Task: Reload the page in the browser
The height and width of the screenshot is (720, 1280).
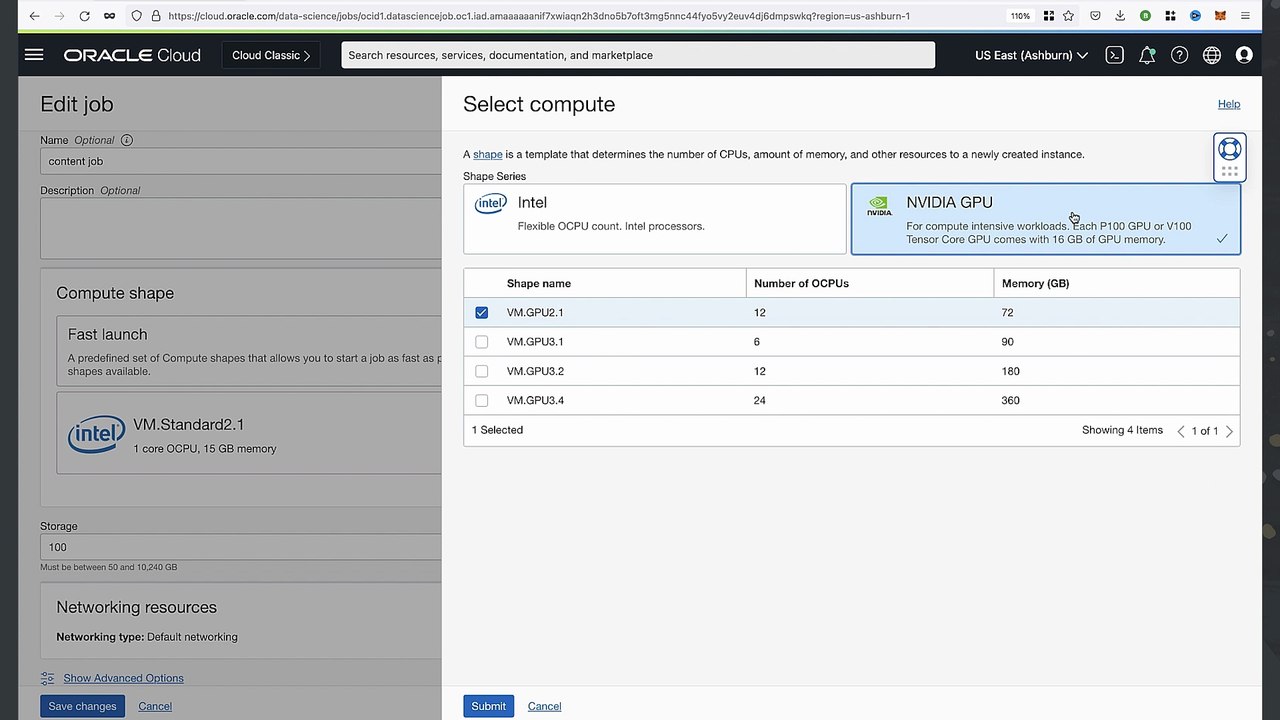Action: [x=84, y=16]
